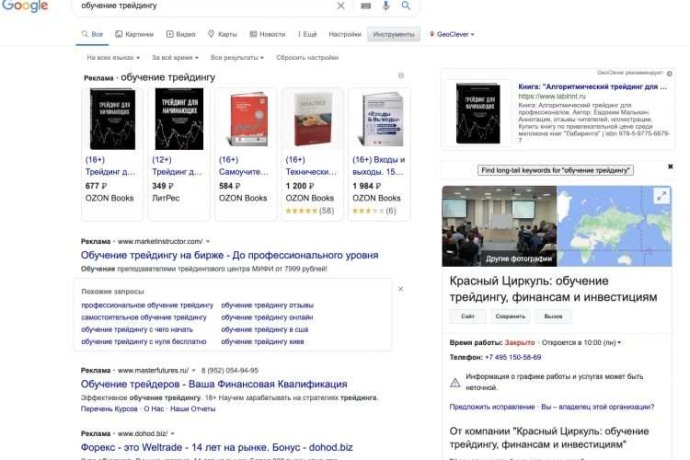
Task: Click the 'Выход' button in the knowledge panel
Action: tap(553, 316)
